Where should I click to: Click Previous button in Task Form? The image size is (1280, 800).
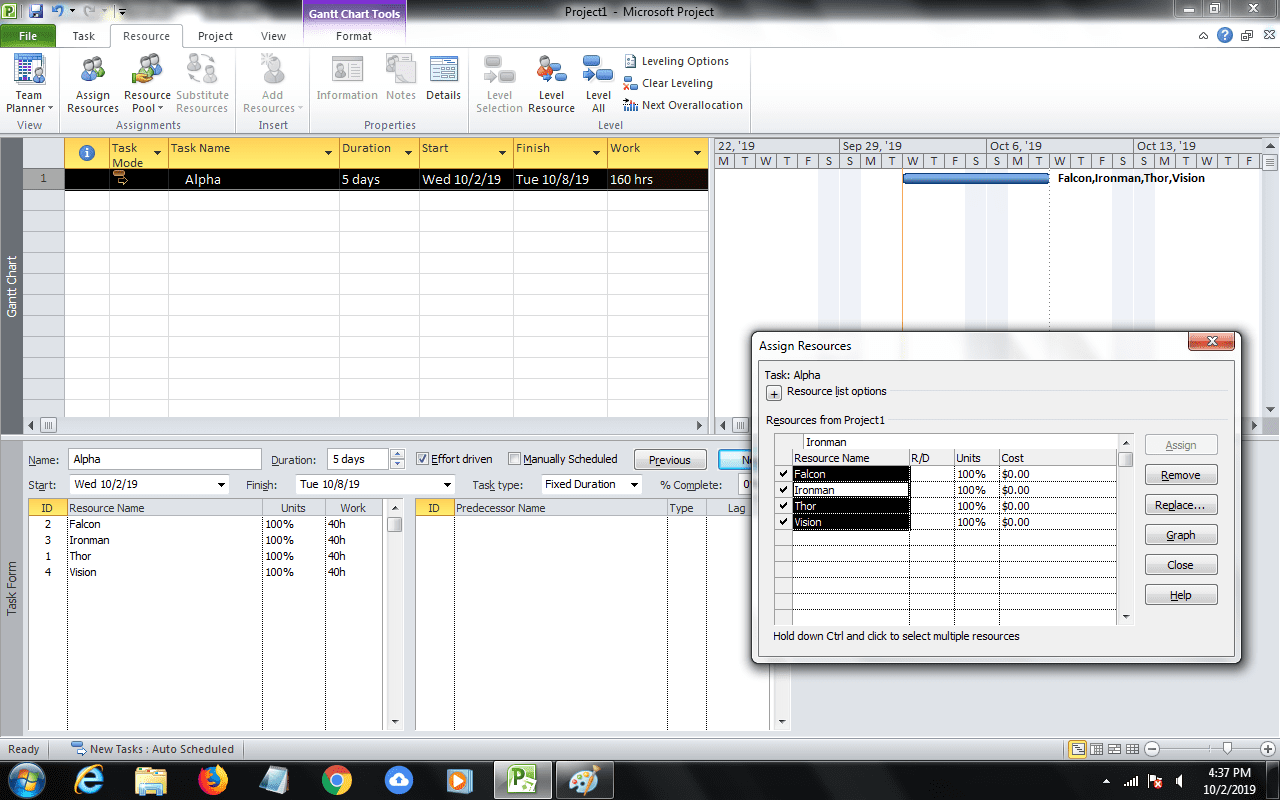[x=670, y=460]
